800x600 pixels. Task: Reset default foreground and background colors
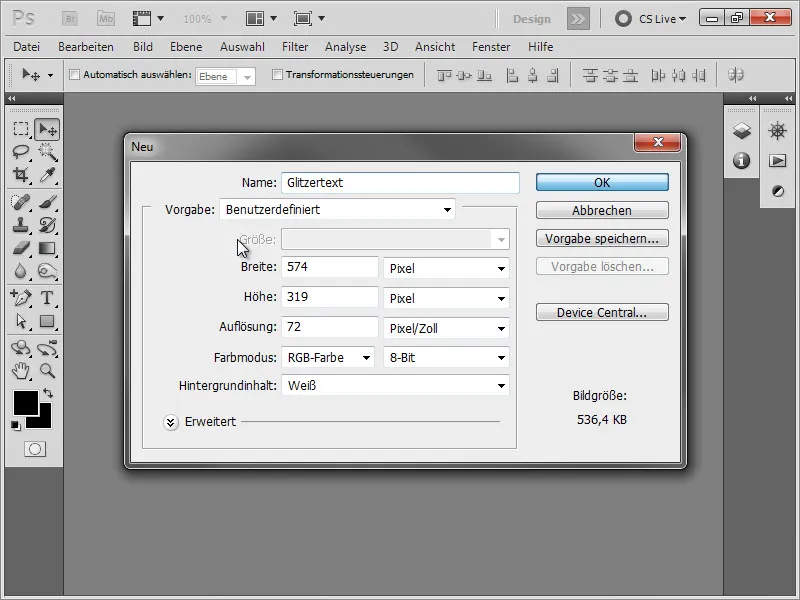pos(15,426)
